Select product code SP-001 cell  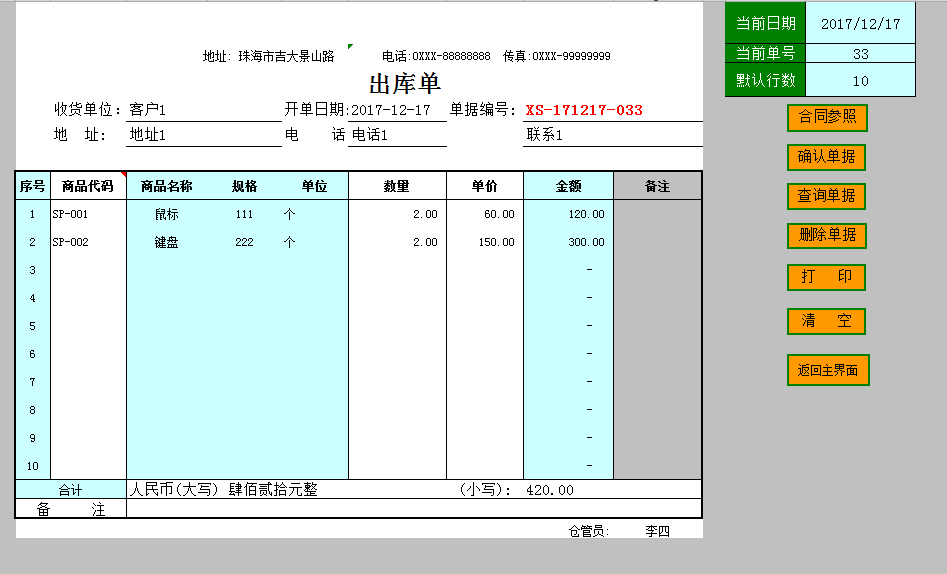pyautogui.click(x=89, y=214)
